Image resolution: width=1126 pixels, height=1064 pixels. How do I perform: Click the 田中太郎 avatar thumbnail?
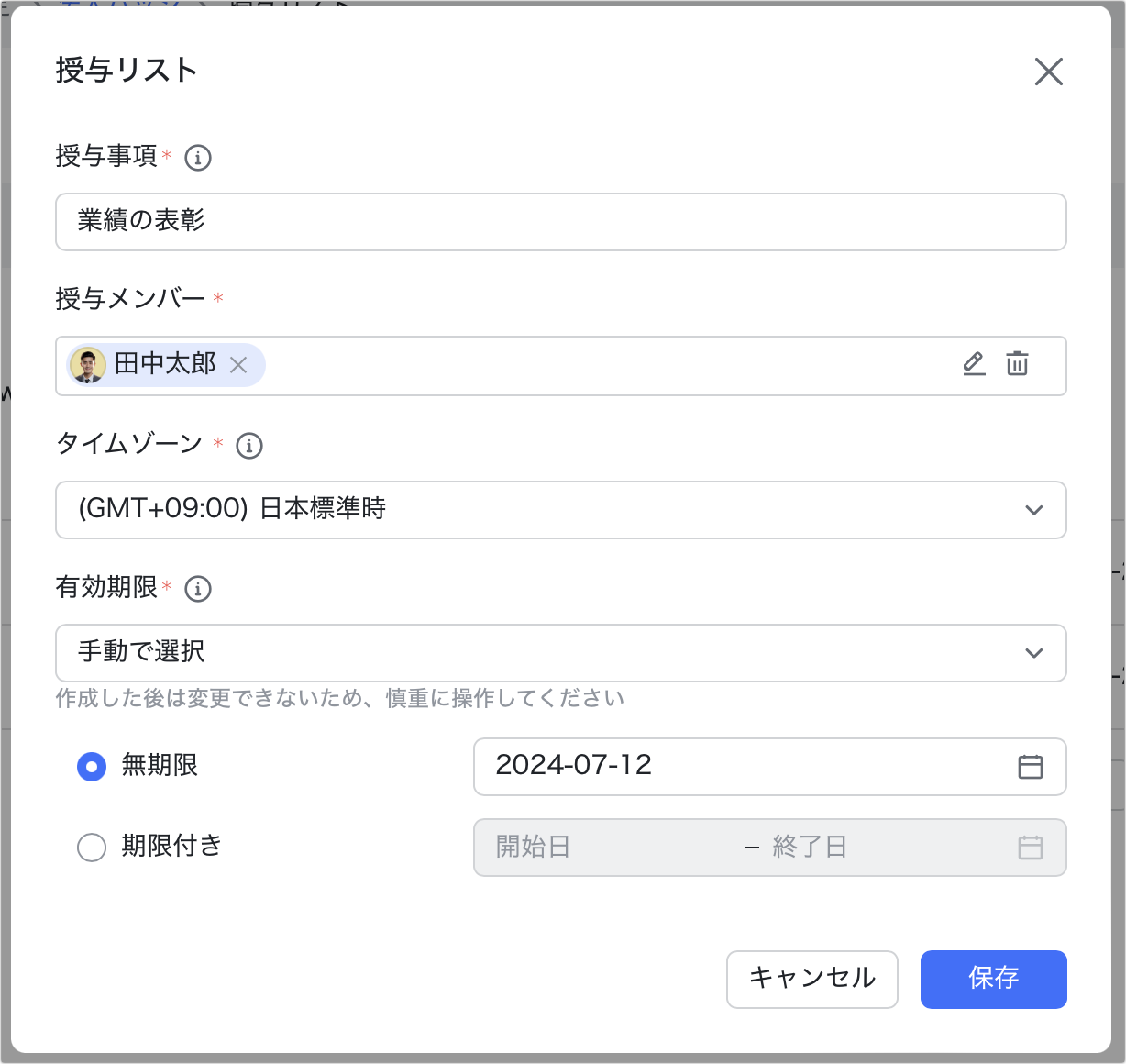88,365
